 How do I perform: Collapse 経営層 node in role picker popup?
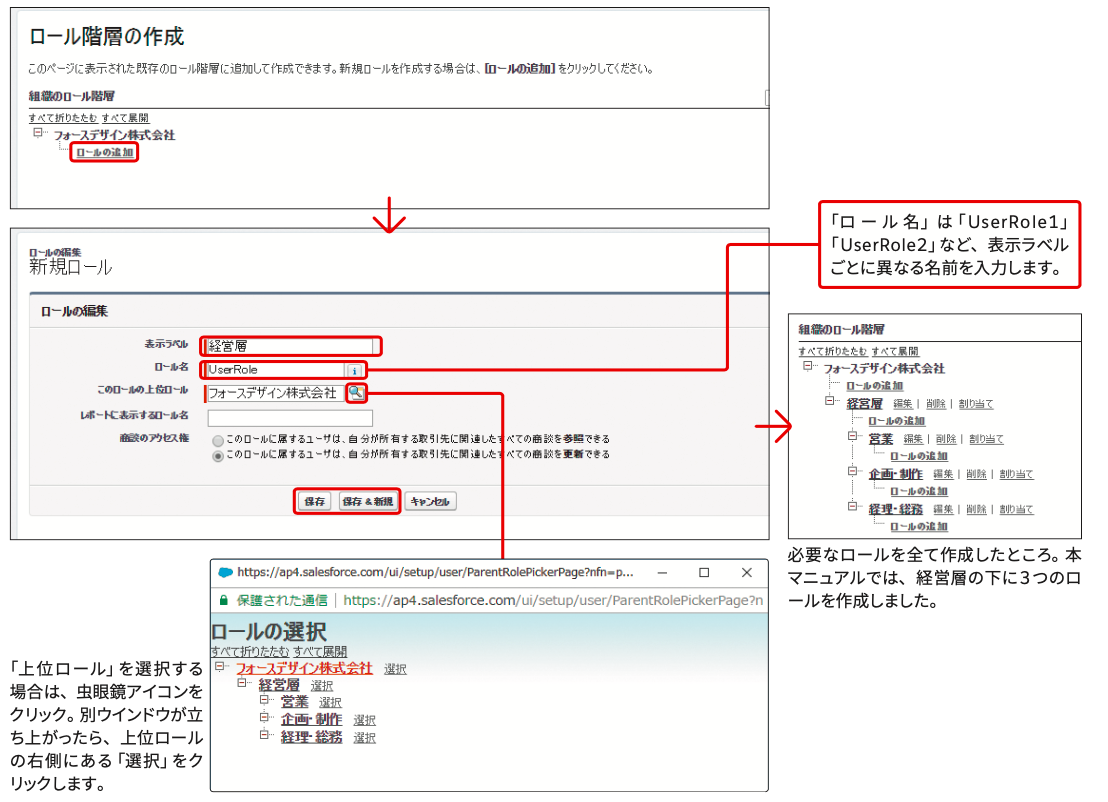click(x=242, y=683)
